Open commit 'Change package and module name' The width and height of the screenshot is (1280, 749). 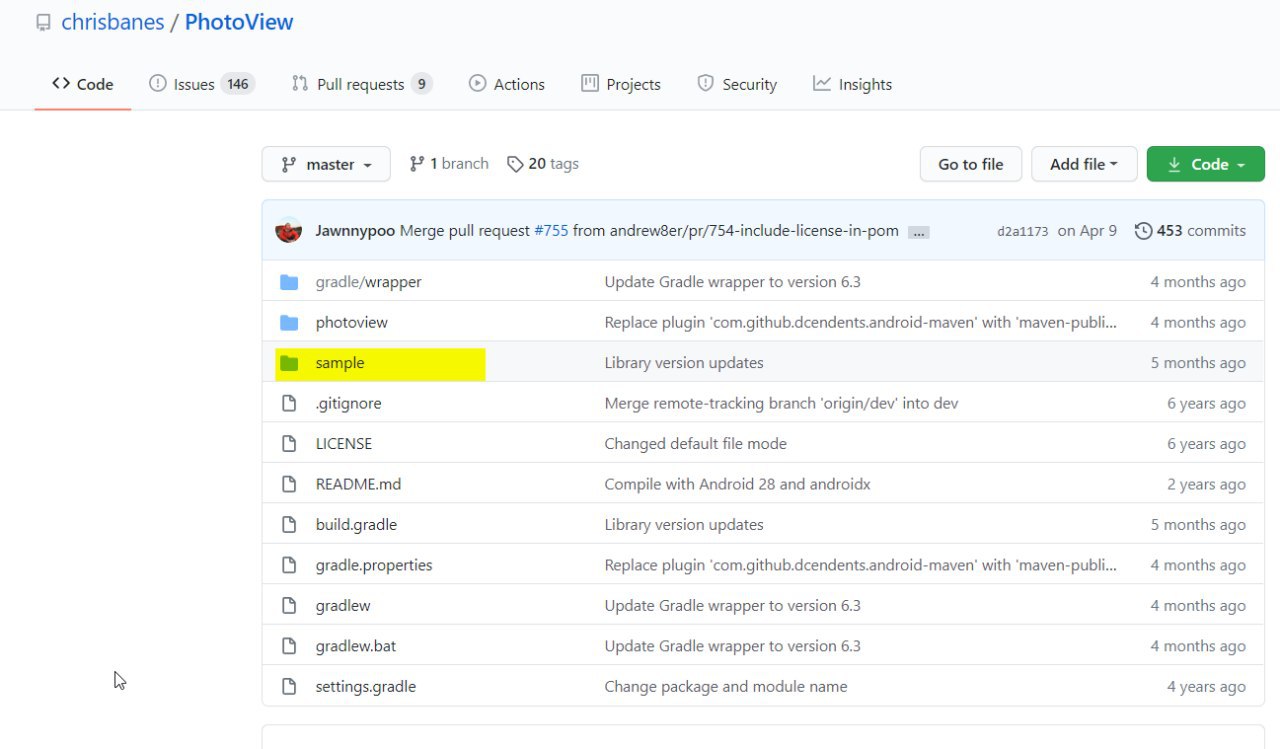point(726,686)
